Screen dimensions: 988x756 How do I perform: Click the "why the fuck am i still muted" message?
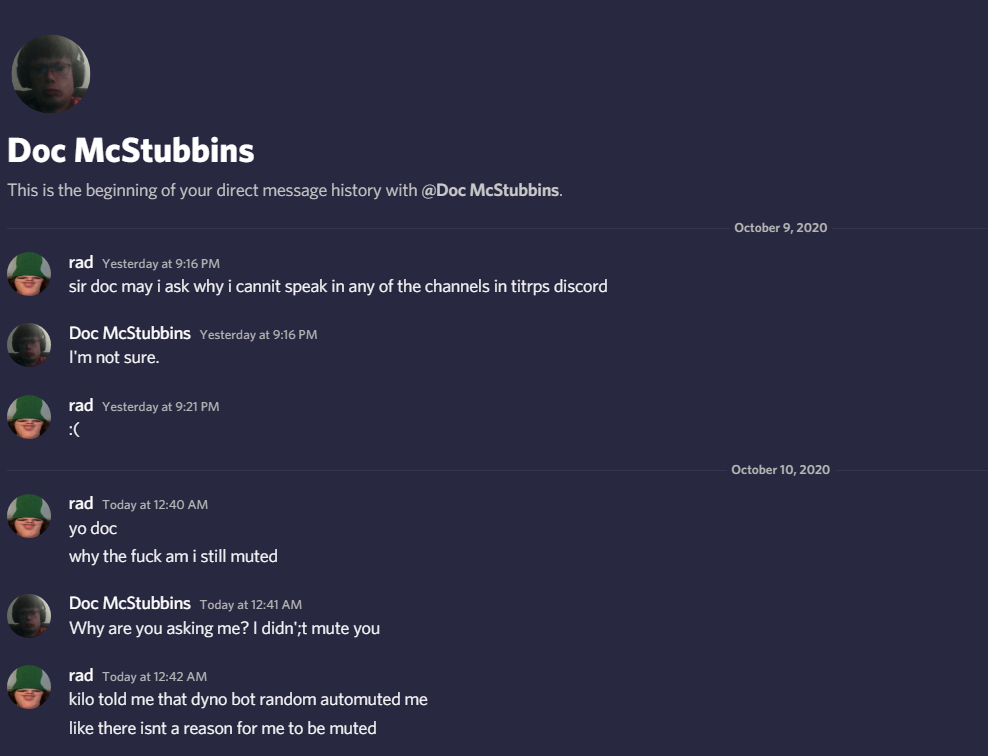[173, 556]
